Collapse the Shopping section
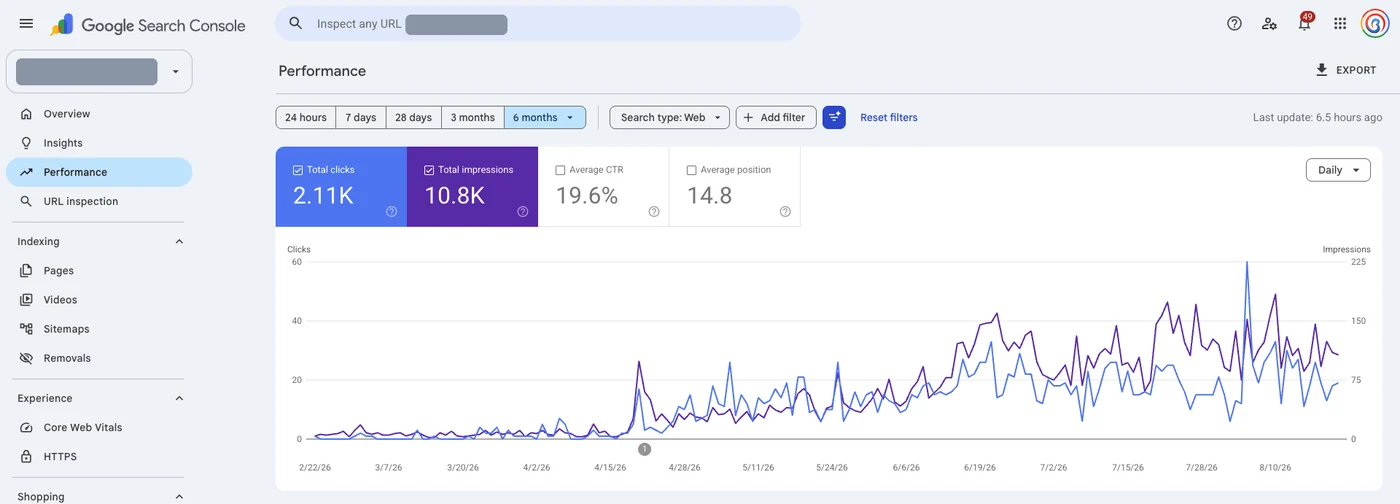The image size is (1400, 504). pos(180,496)
